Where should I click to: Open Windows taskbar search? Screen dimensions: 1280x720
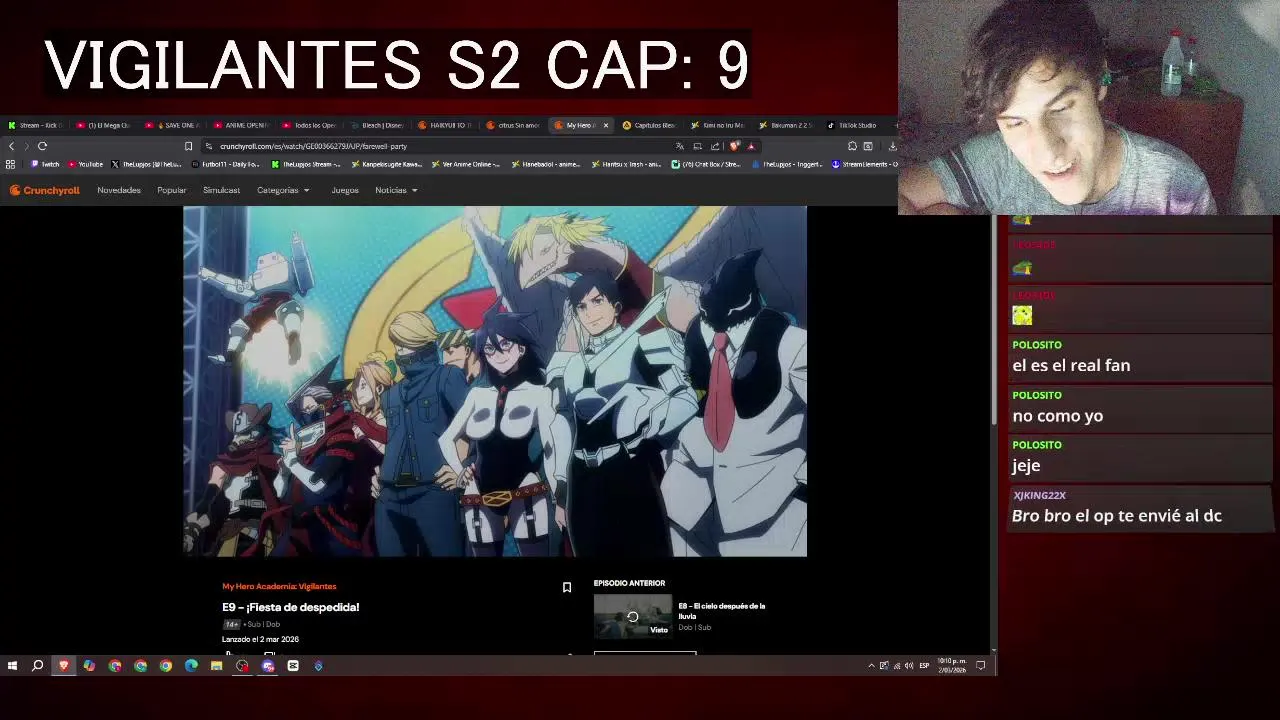pyautogui.click(x=37, y=666)
